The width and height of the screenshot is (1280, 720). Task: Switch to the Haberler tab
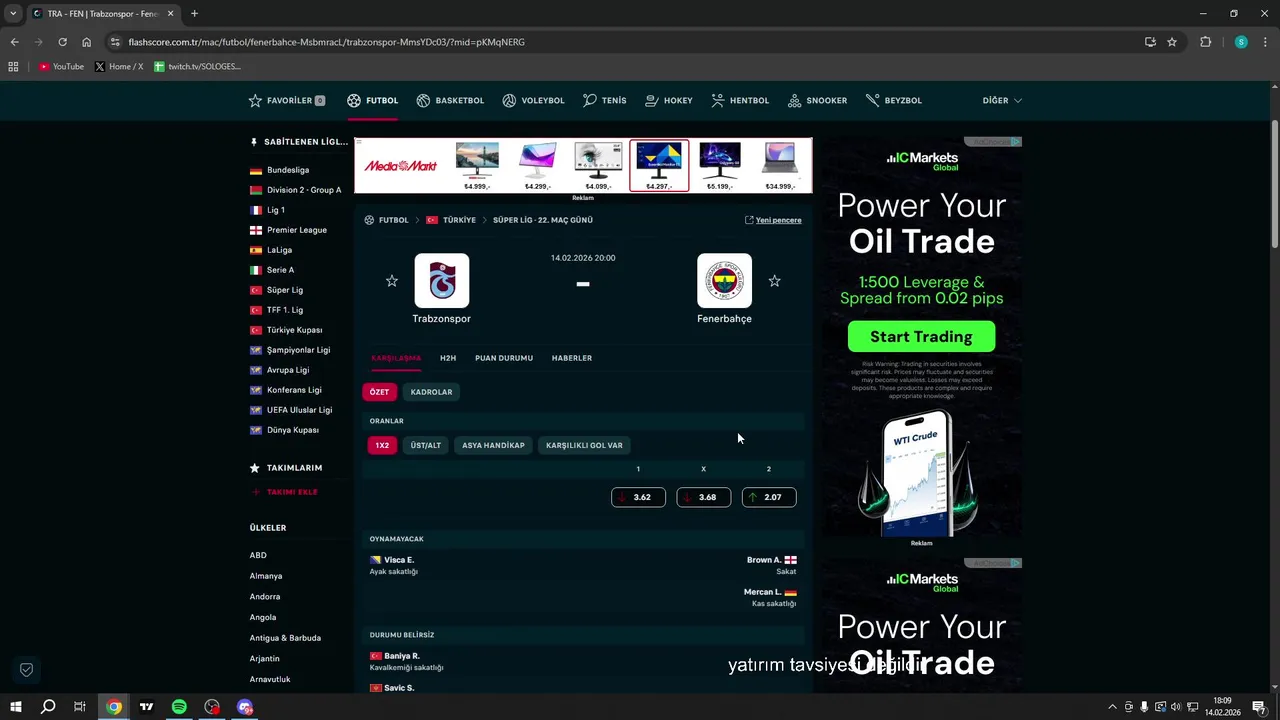pyautogui.click(x=572, y=358)
